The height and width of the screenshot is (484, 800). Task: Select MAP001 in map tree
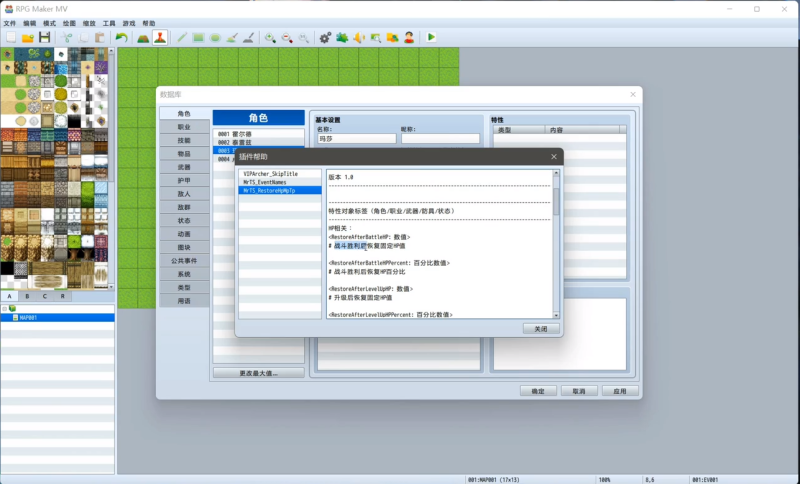(x=58, y=318)
